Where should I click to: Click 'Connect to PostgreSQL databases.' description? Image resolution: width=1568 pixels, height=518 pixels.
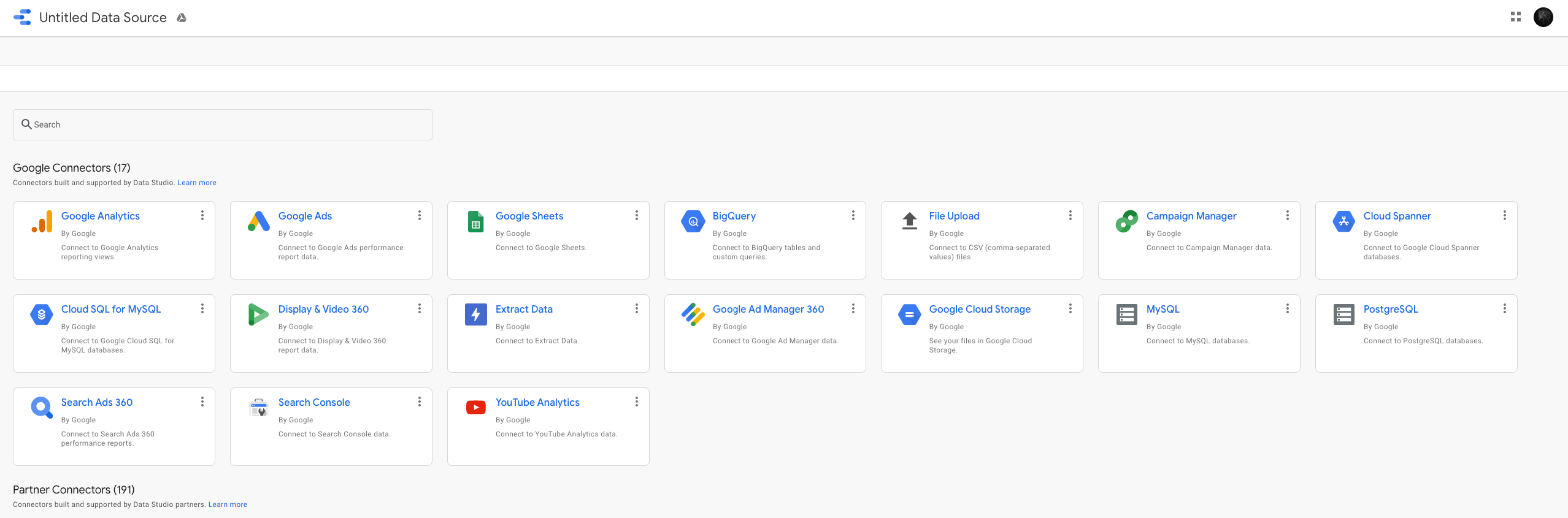click(1423, 341)
